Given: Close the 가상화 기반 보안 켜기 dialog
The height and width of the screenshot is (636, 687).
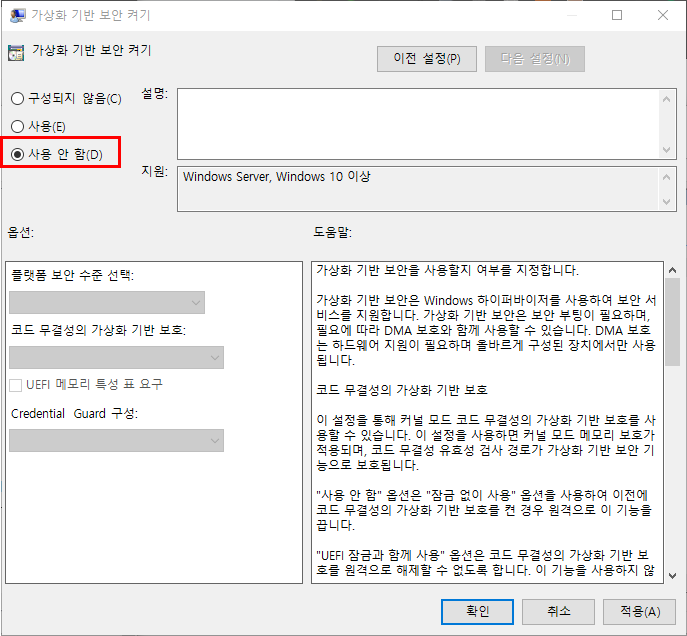Looking at the screenshot, I should (663, 15).
